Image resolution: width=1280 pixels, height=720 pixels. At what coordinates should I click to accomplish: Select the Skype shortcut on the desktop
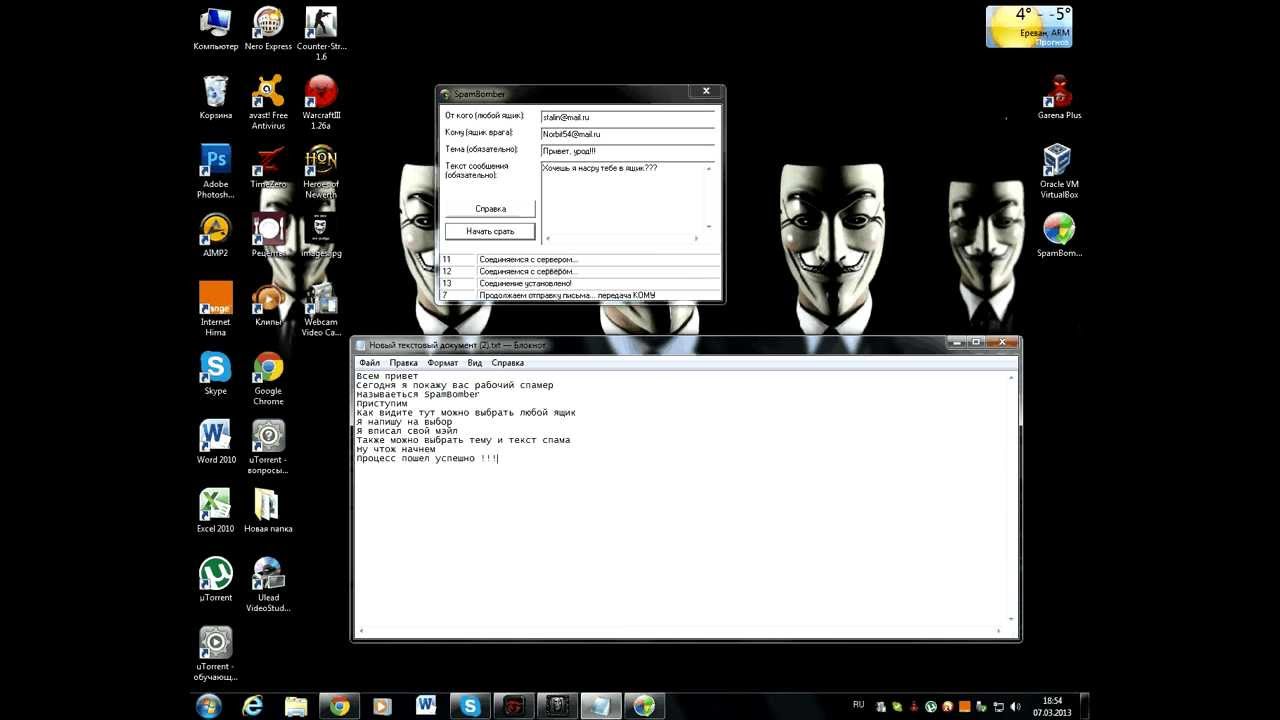[216, 374]
